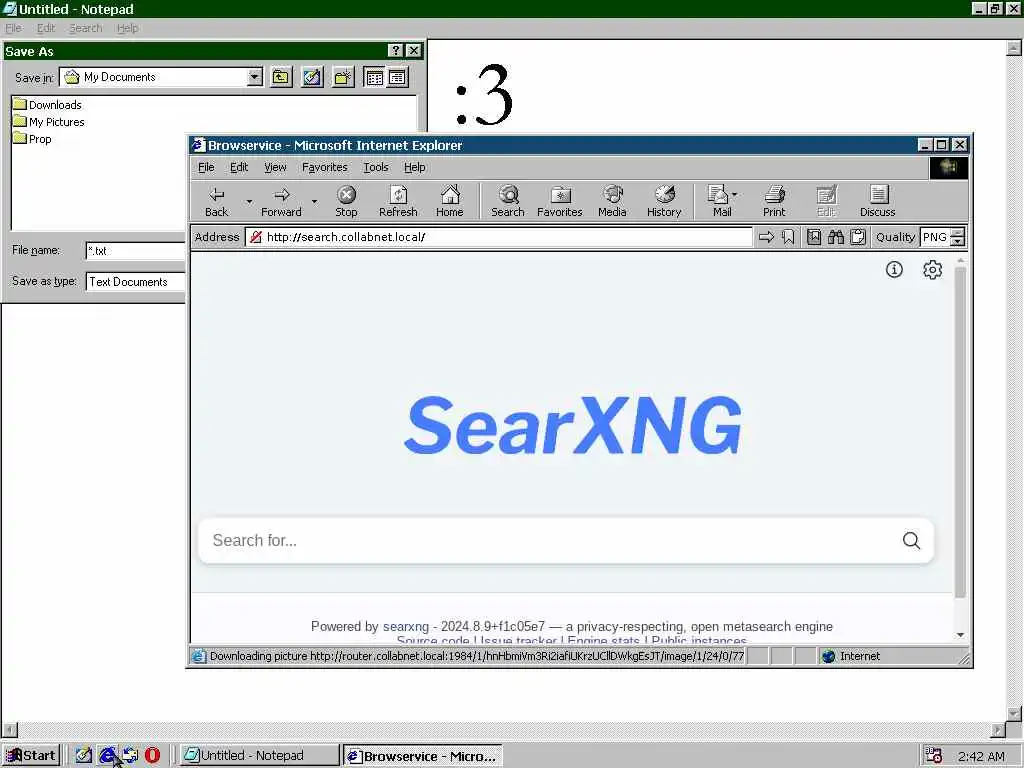Click the Back arrow in Internet Explorer

(x=217, y=201)
